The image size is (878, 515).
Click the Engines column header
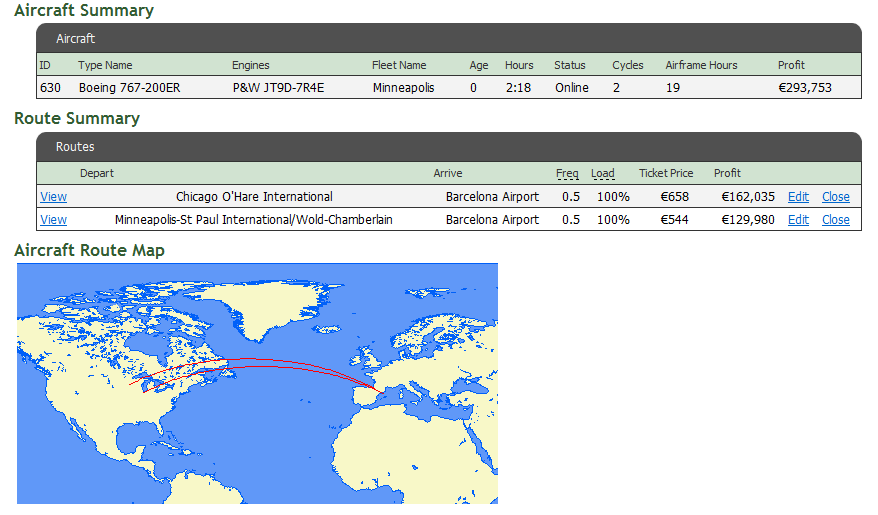[251, 65]
